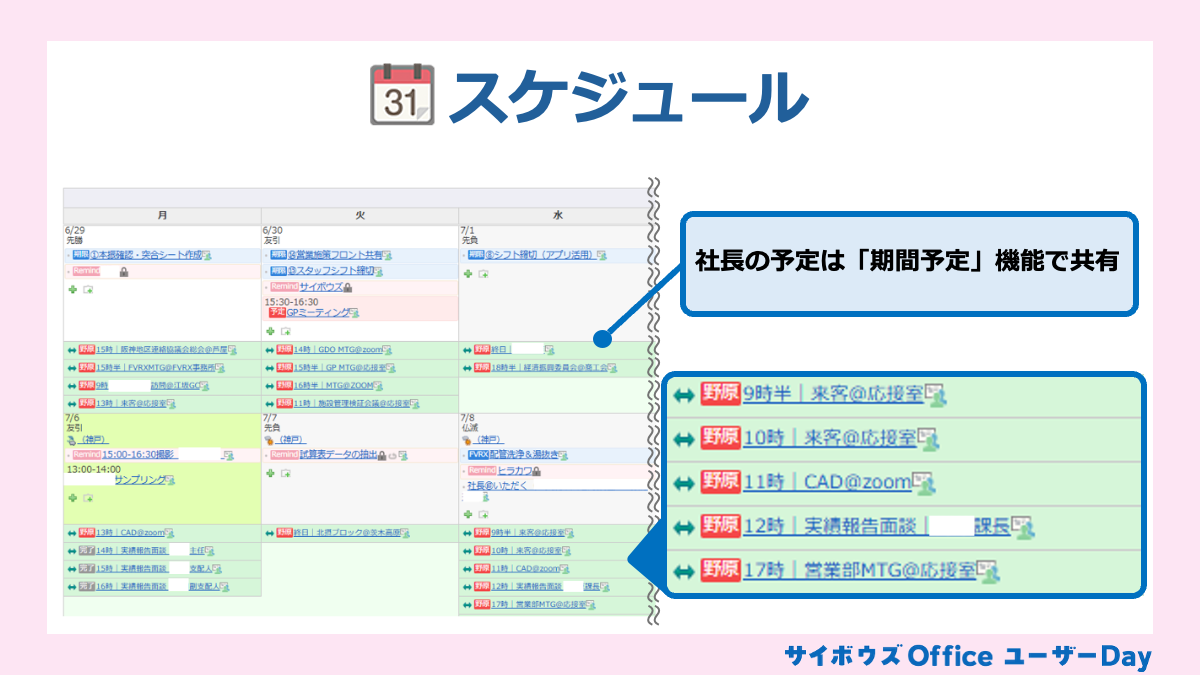
Task: Open the 試算表データの抽出 reminder
Action: coord(338,455)
